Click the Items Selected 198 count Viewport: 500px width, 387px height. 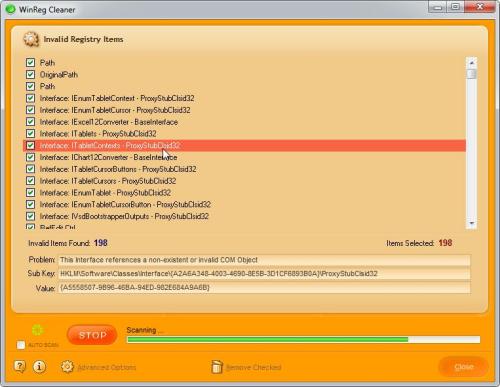(x=445, y=243)
